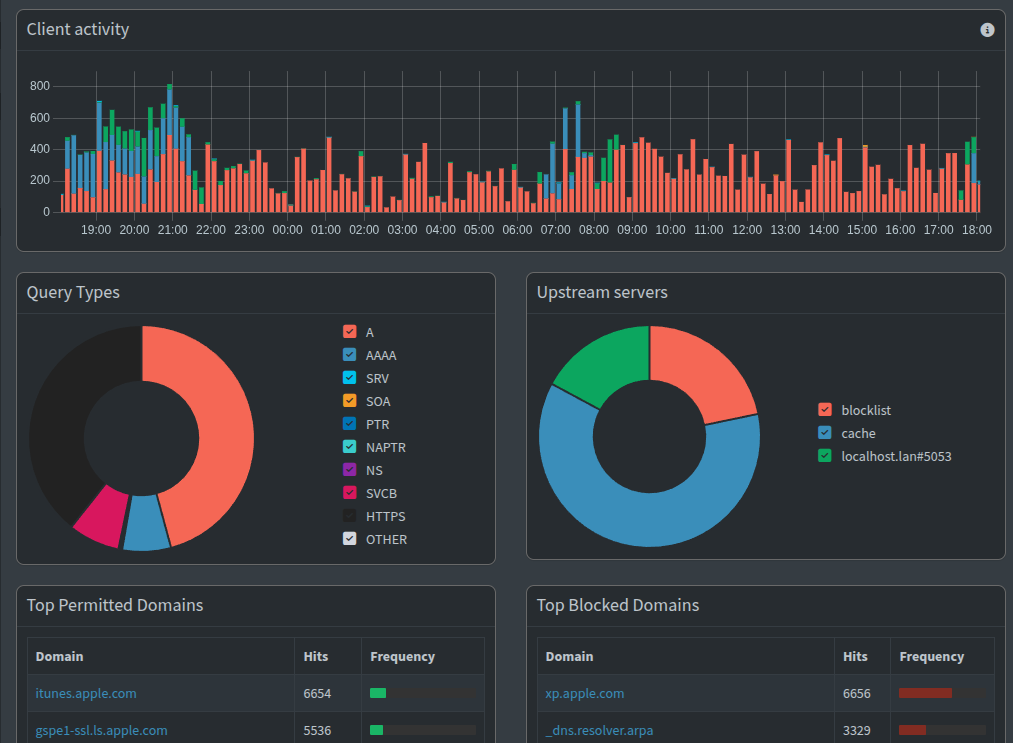Open the itunes.apple.com permitted domain link
This screenshot has height=743, width=1013.
(x=86, y=693)
